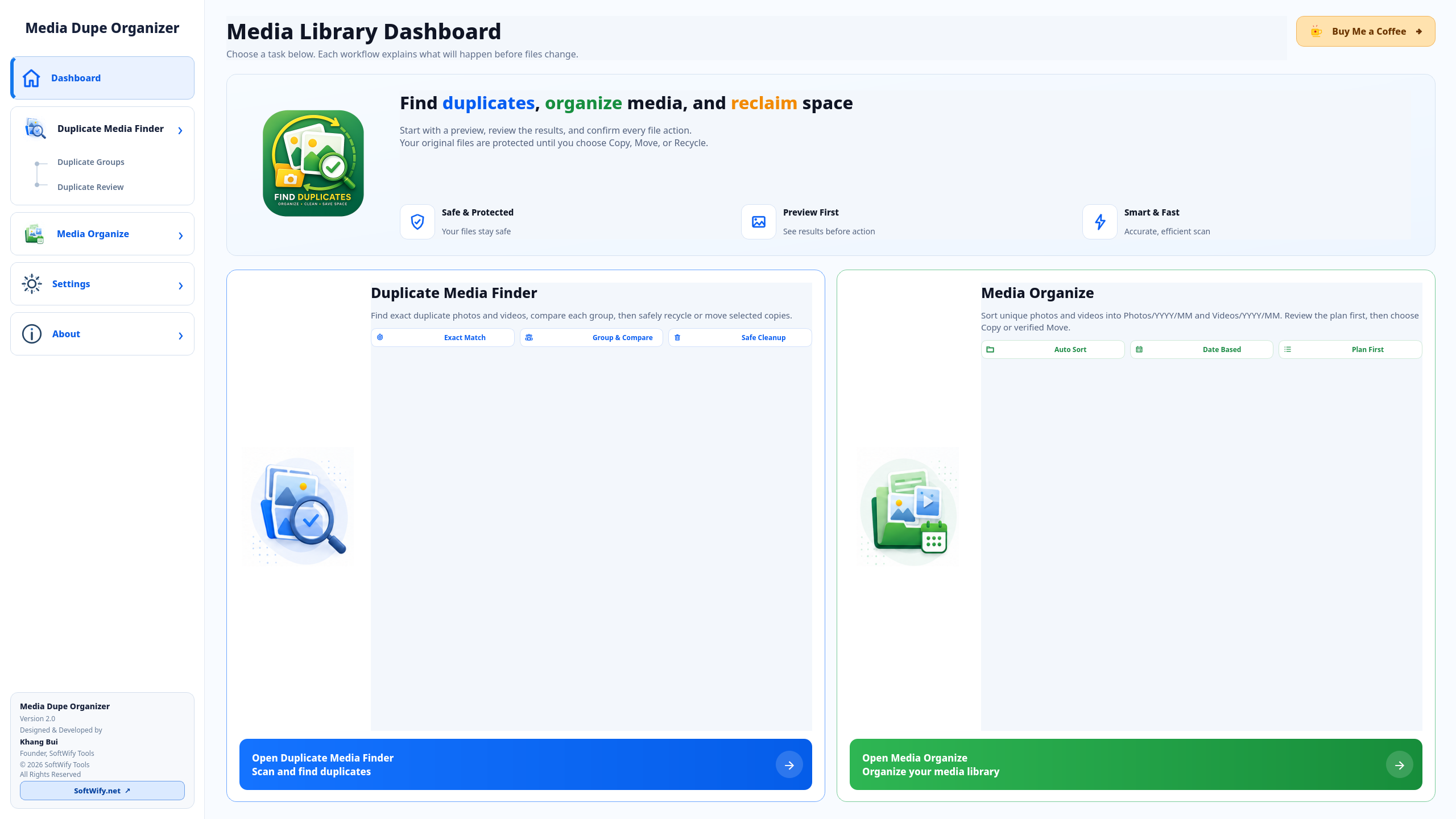Screen dimensions: 1456x819
Task: Click the 'Version 2.0' text
Action: pyautogui.click(x=38, y=718)
